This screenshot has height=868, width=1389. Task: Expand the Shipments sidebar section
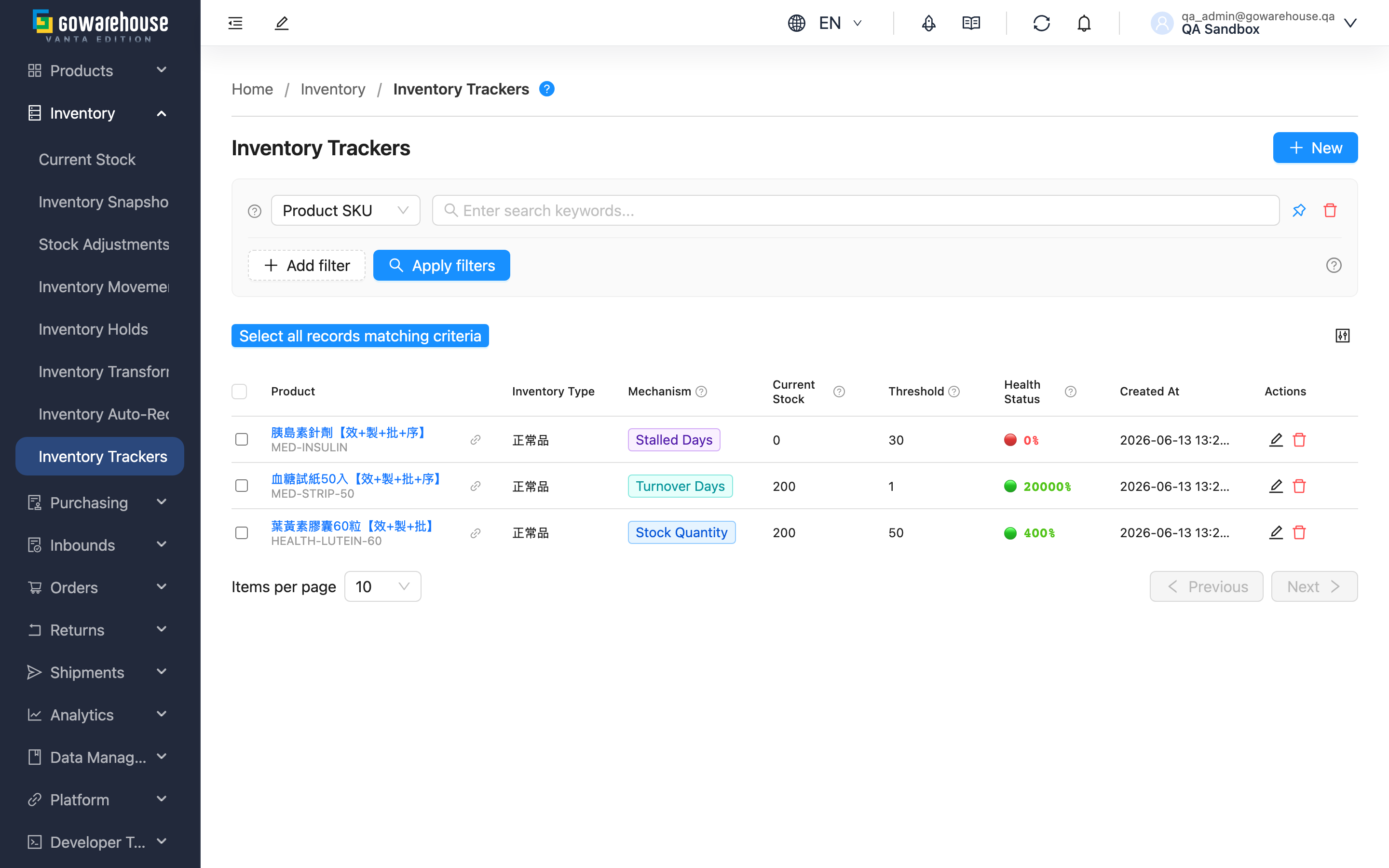coord(100,673)
